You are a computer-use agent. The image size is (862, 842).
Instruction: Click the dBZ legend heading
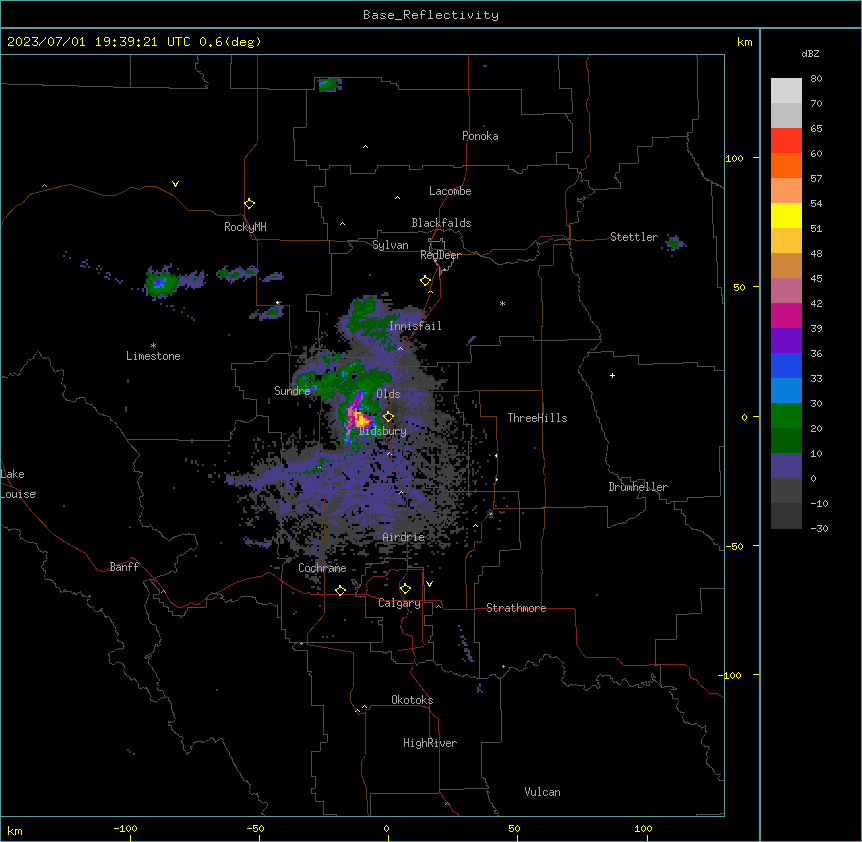tap(810, 53)
